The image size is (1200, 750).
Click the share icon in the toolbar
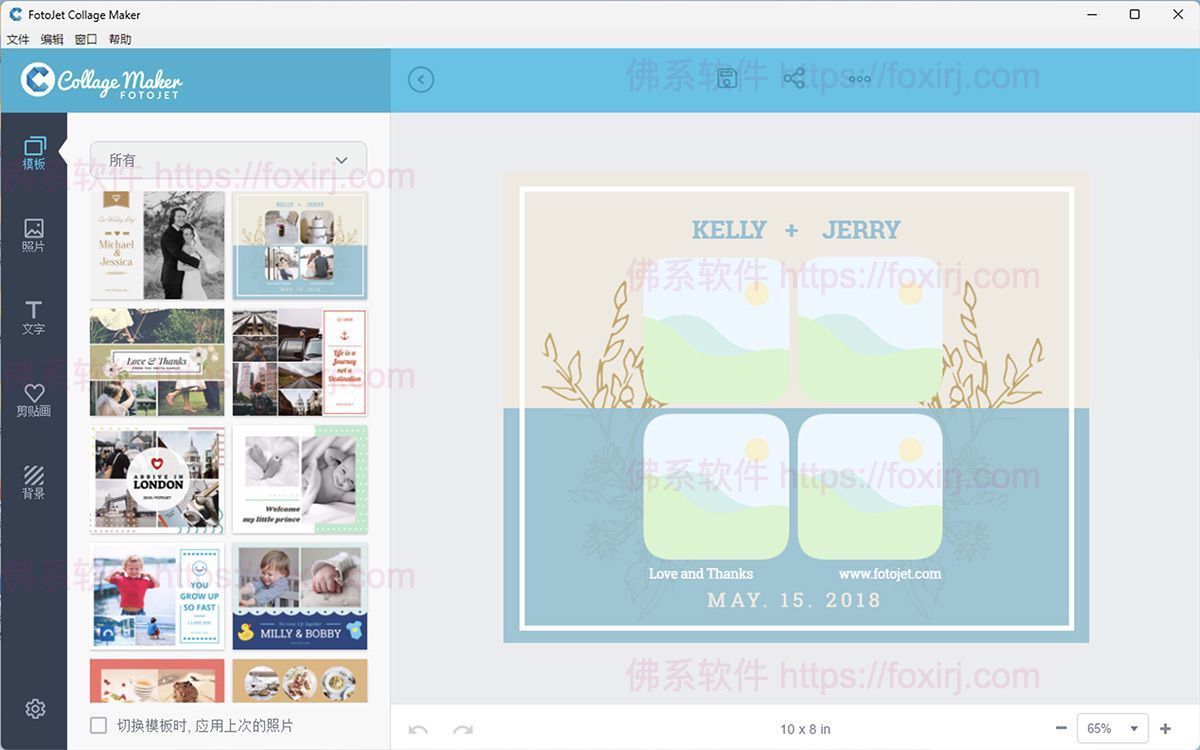(x=794, y=77)
